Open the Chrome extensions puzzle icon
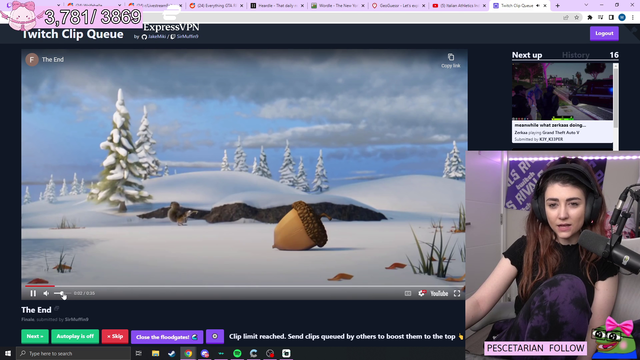The width and height of the screenshot is (640, 360). click(x=589, y=18)
